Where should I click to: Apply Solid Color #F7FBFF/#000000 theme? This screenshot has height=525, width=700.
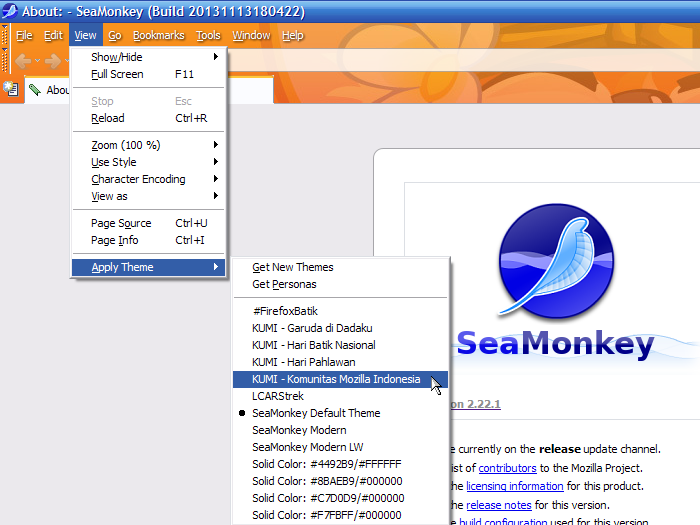340,515
